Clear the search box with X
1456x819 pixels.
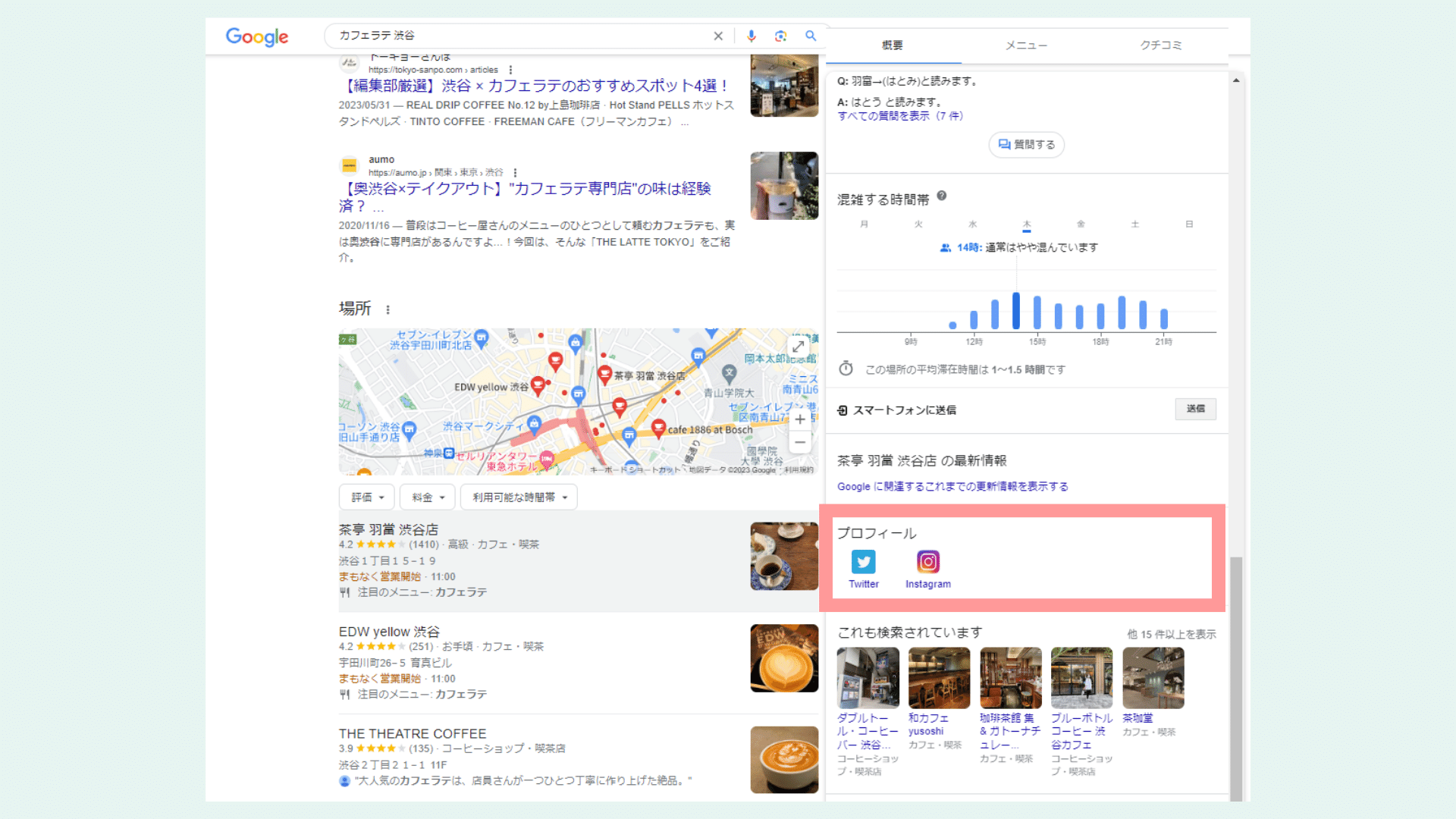tap(718, 36)
